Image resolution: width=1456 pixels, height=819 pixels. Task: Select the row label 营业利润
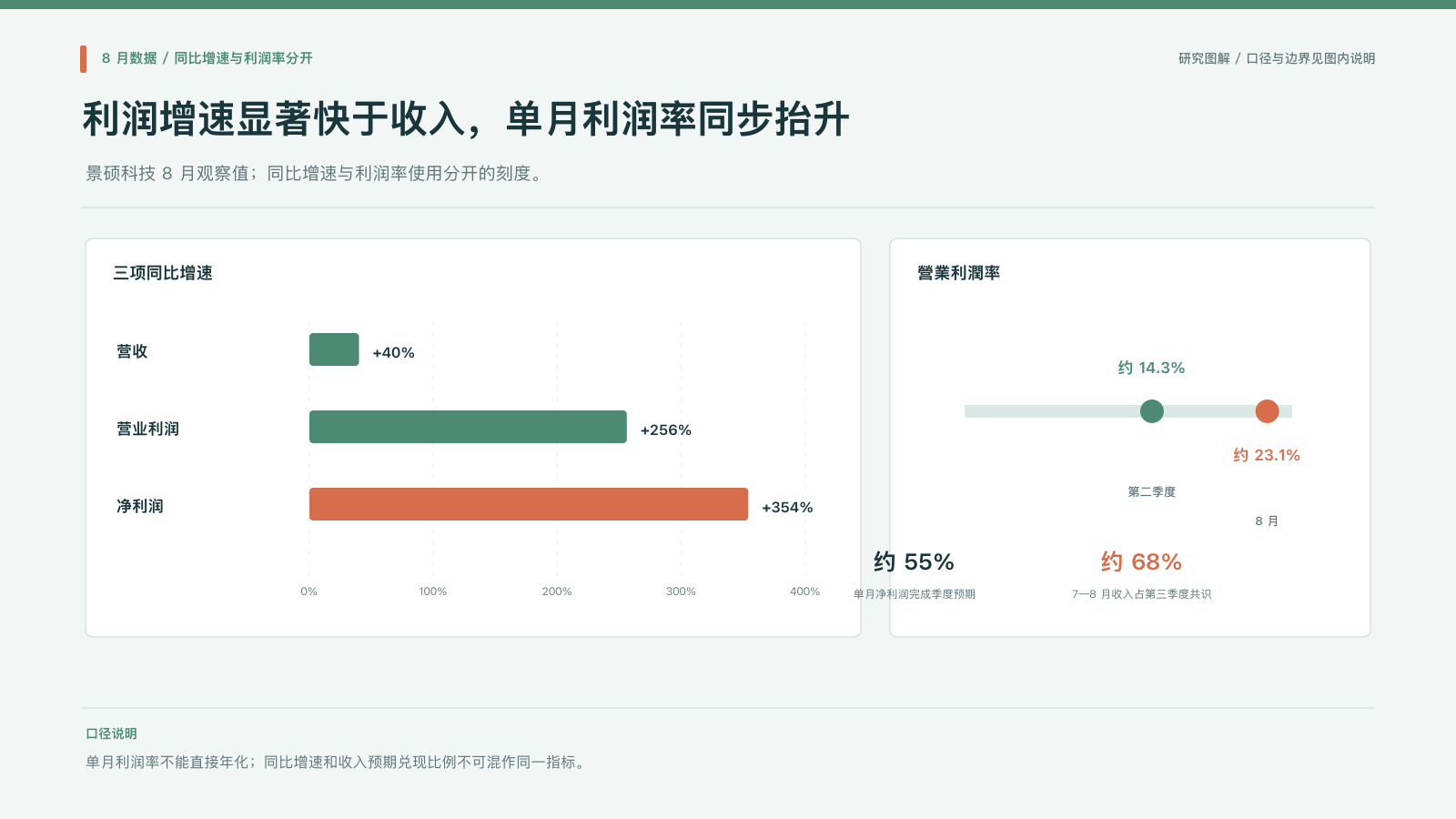[x=147, y=429]
